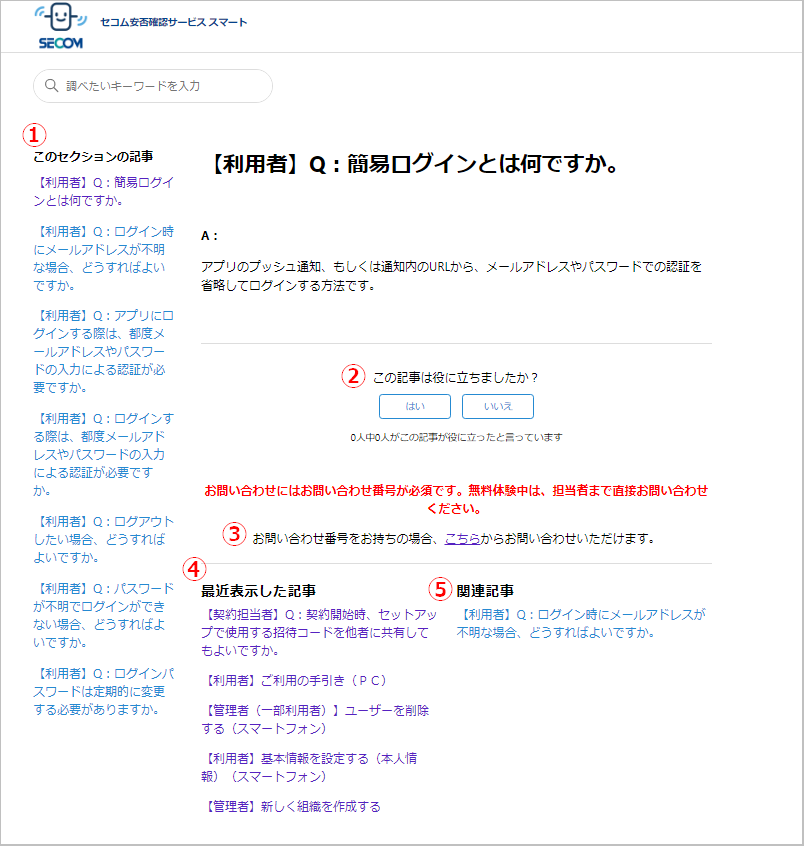Open sidebar article パスワードが不明でログインができない場合
Viewport: 804px width, 846px height.
104,615
